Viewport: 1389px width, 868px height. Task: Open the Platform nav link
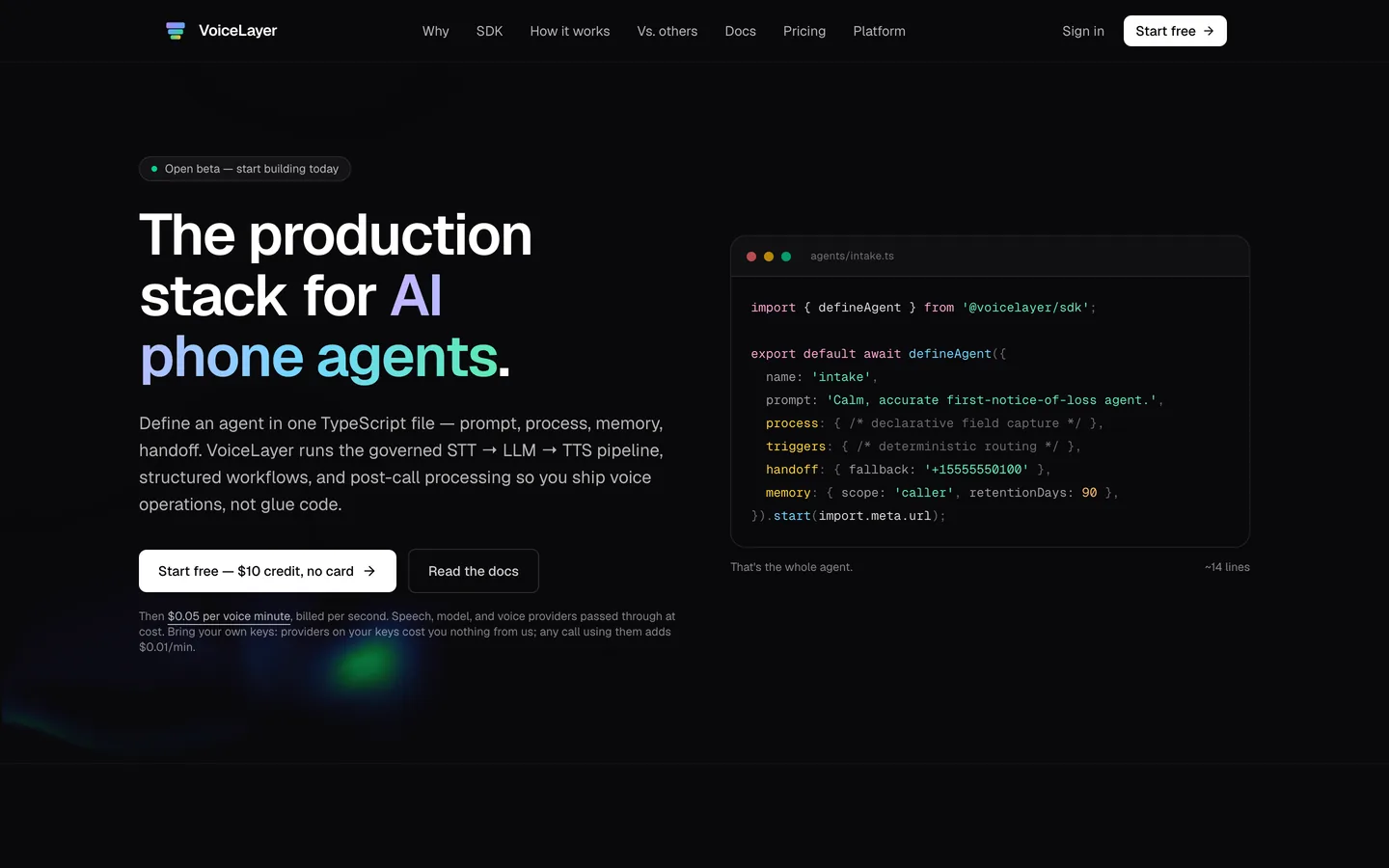880,31
